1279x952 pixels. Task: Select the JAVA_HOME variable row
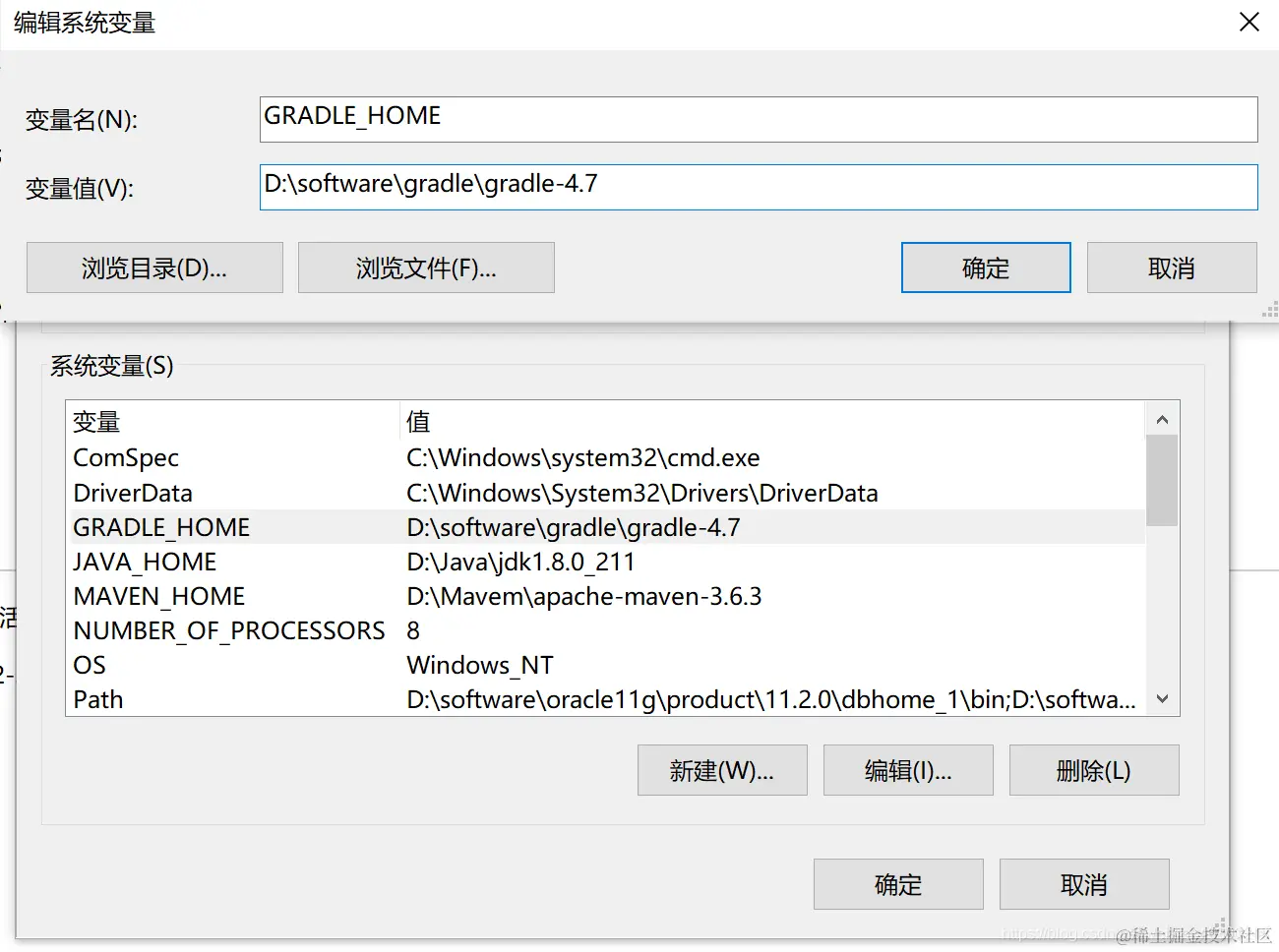coord(605,562)
